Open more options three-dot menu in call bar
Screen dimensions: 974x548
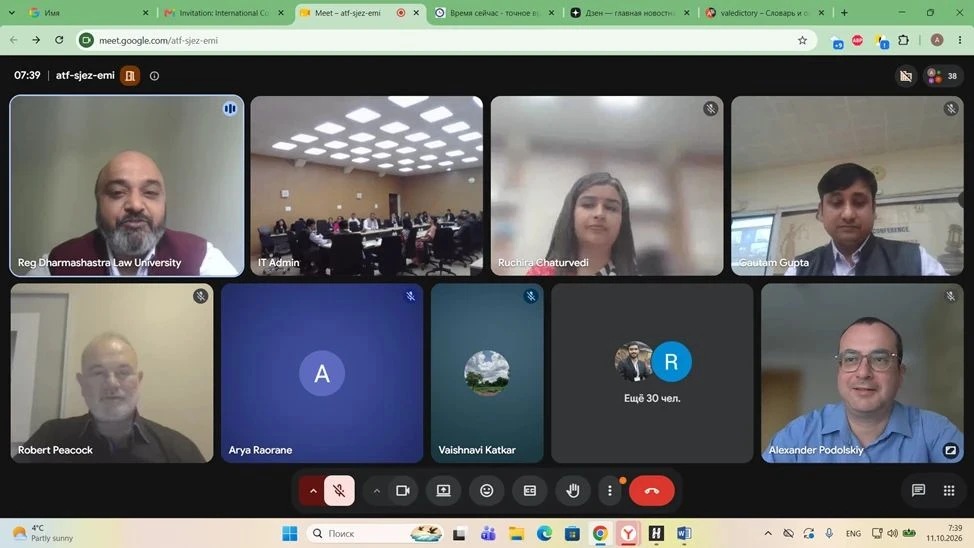(610, 490)
